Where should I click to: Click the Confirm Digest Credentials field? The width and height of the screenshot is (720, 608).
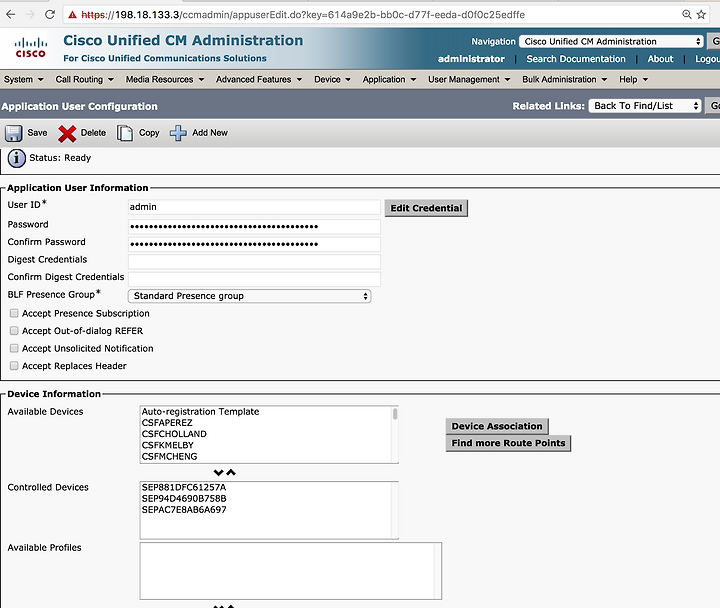[254, 279]
